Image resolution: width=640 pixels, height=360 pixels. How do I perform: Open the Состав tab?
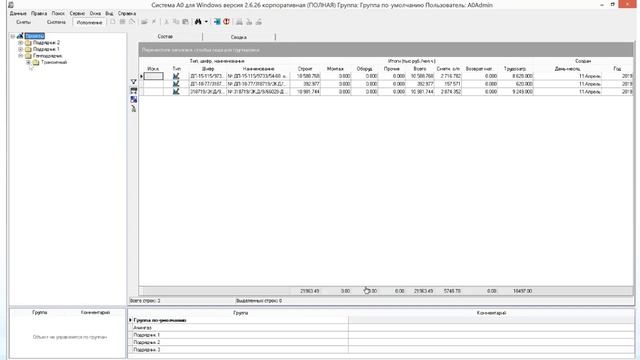pos(165,37)
